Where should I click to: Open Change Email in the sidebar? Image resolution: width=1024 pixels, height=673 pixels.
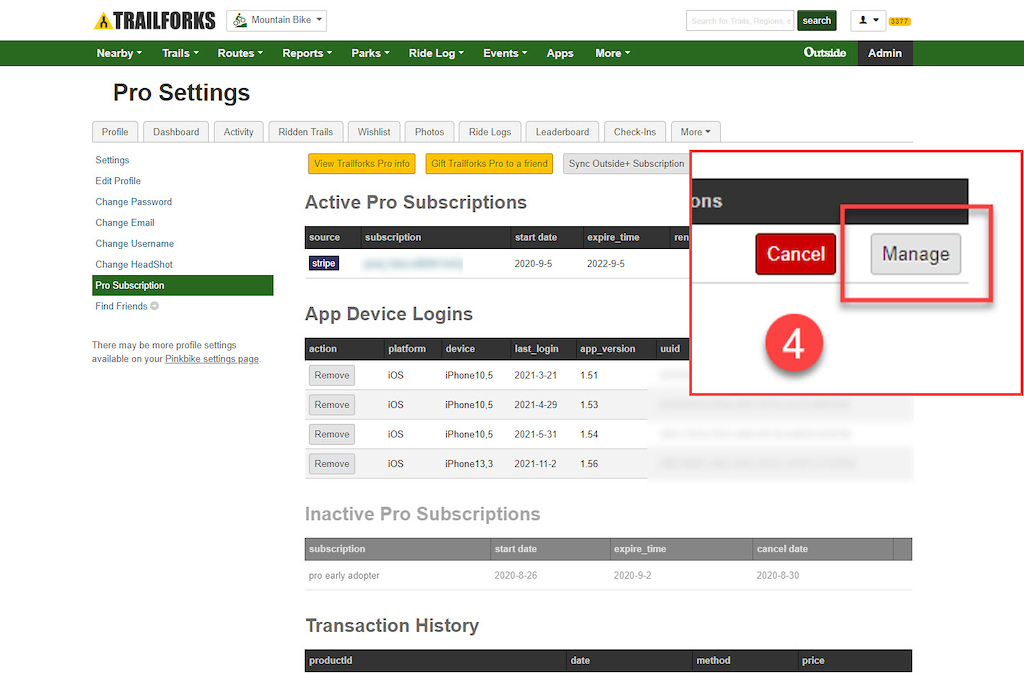125,223
